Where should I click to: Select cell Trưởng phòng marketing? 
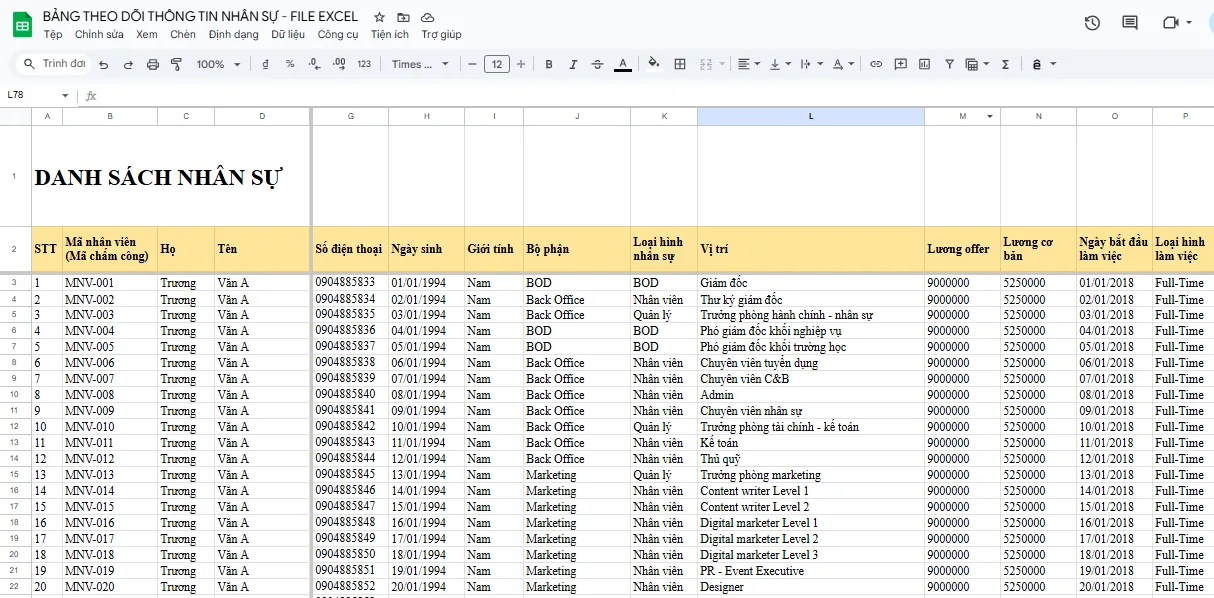pyautogui.click(x=811, y=475)
